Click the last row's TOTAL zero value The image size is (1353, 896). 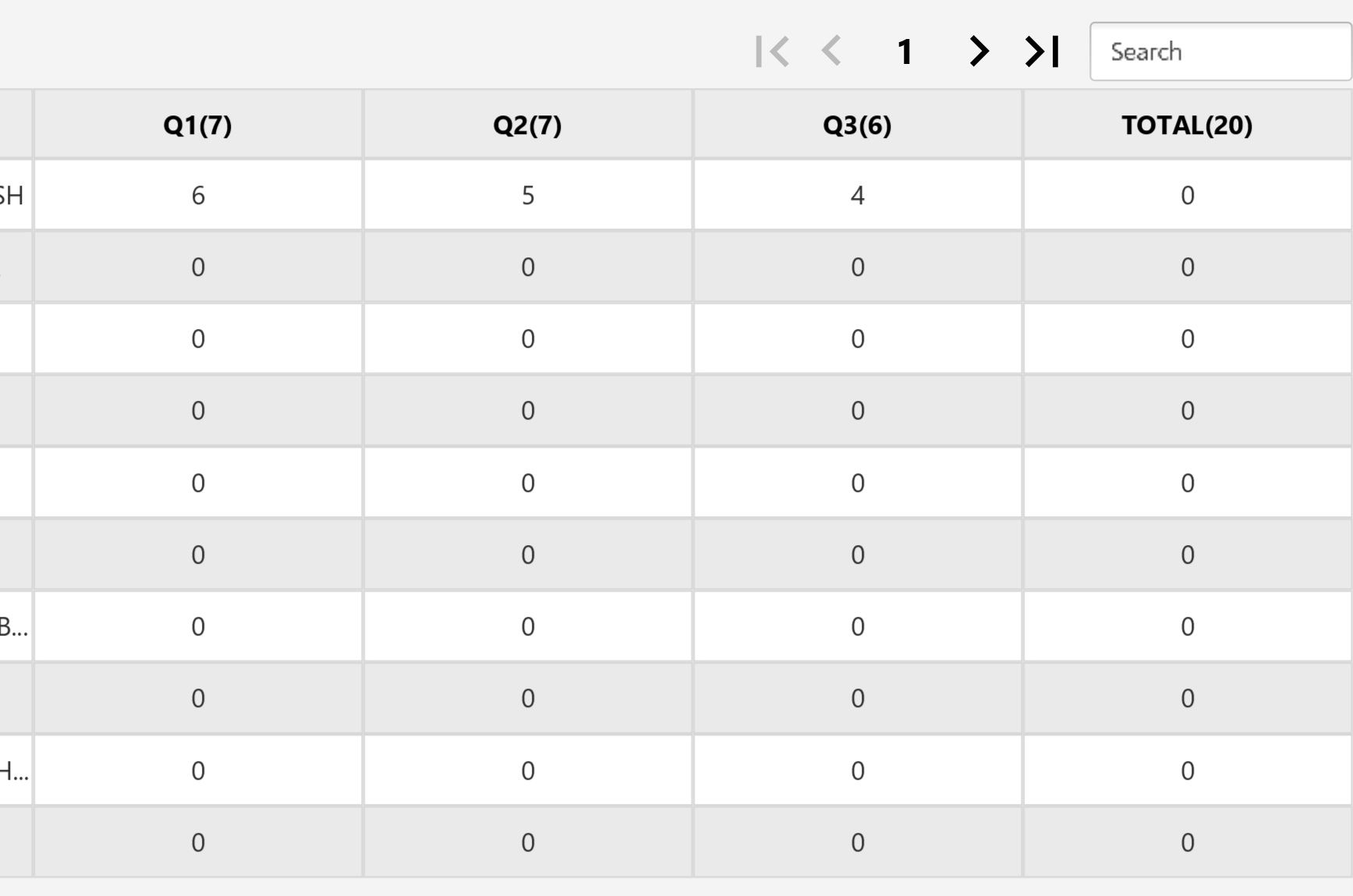1187,842
